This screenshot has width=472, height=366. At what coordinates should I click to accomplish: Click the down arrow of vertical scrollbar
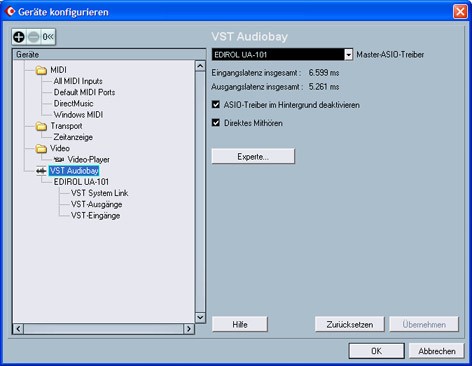coord(200,318)
